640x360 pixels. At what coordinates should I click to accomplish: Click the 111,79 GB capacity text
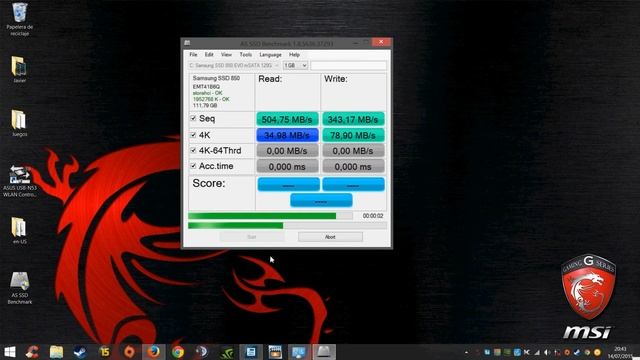205,105
